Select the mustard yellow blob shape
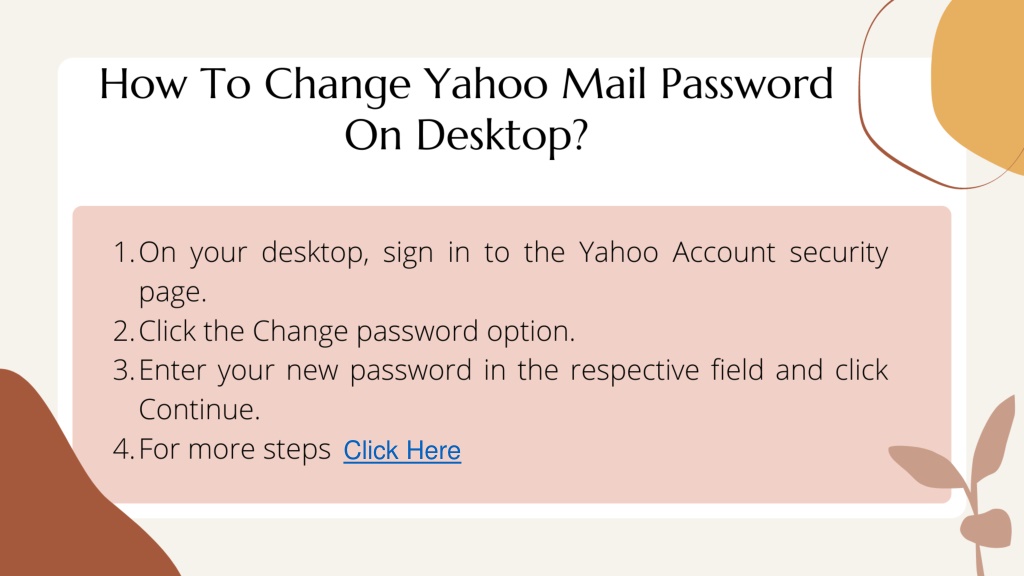The height and width of the screenshot is (576, 1024). [x=980, y=78]
